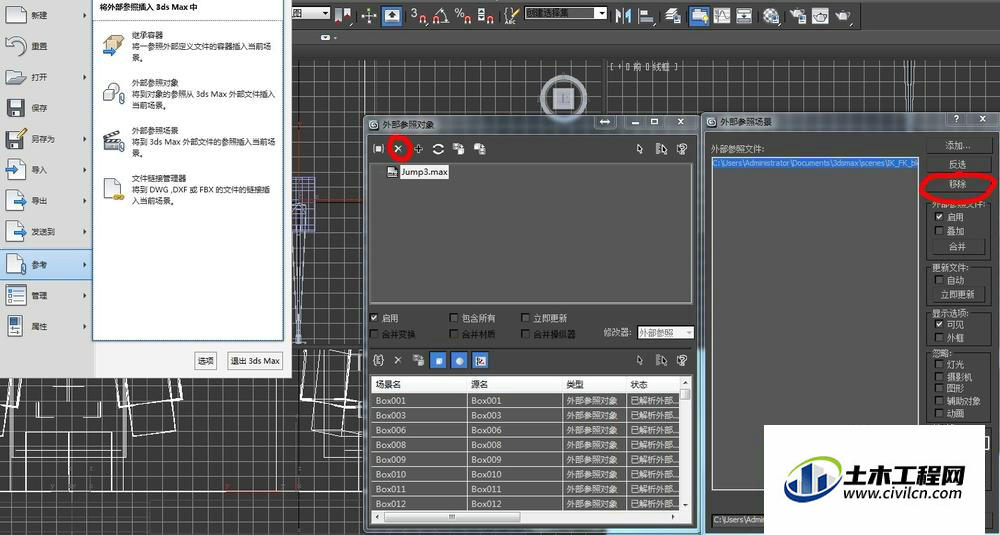Expand the 导入 submenu arrow
Screen dimensions: 1000x535
point(84,170)
